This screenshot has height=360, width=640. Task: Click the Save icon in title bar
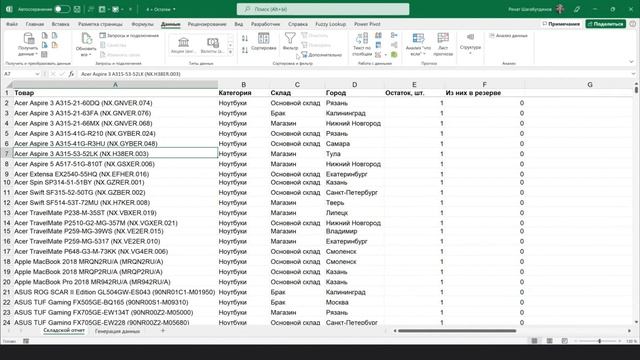click(x=77, y=9)
